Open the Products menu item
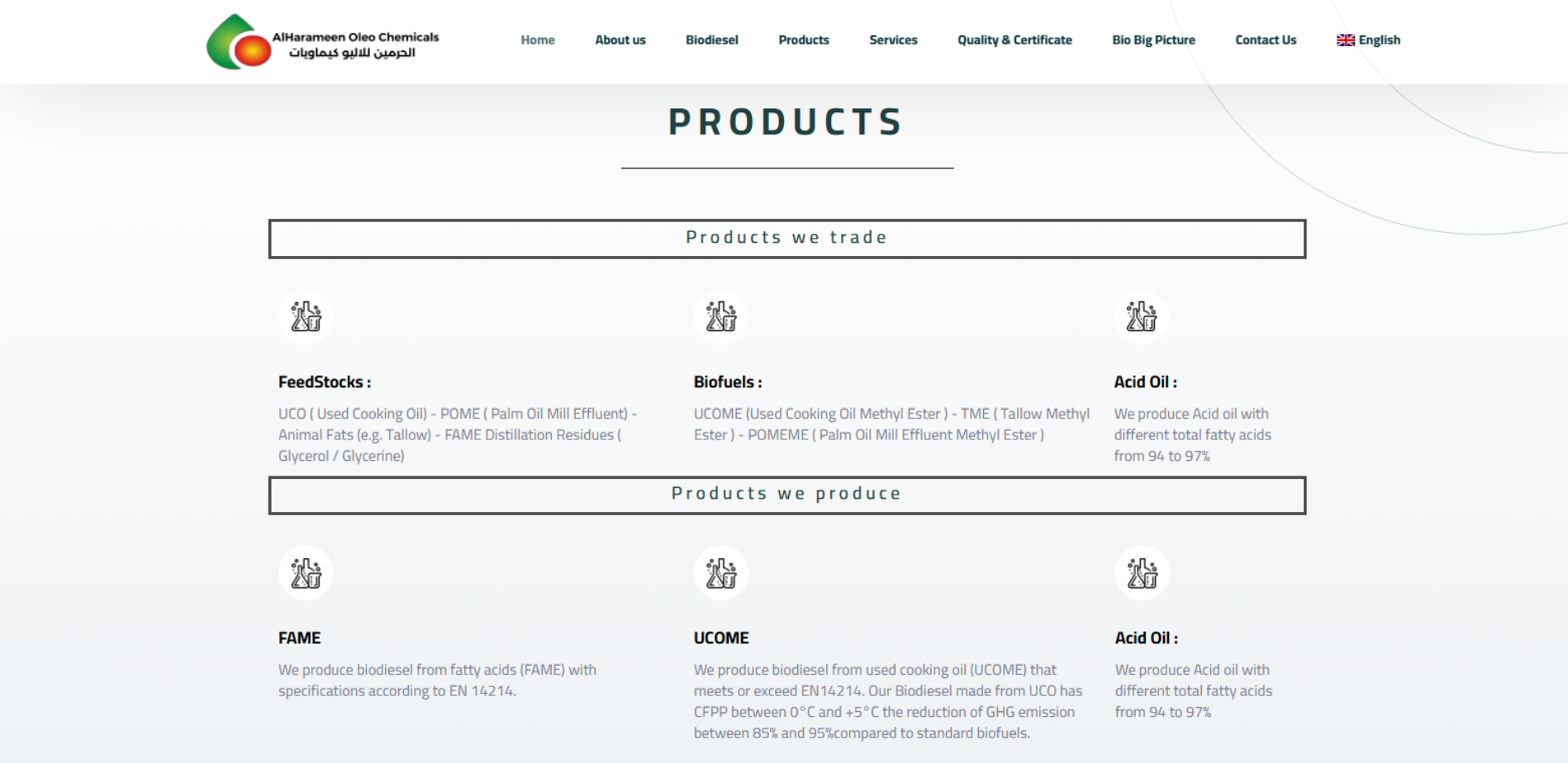Screen dimensions: 1568x763 click(x=803, y=40)
